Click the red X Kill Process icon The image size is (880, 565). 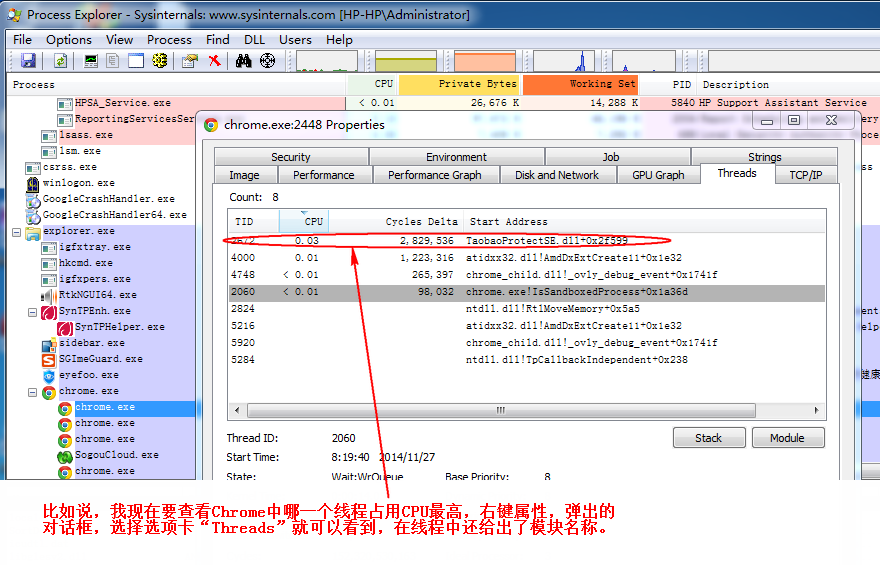pos(214,60)
